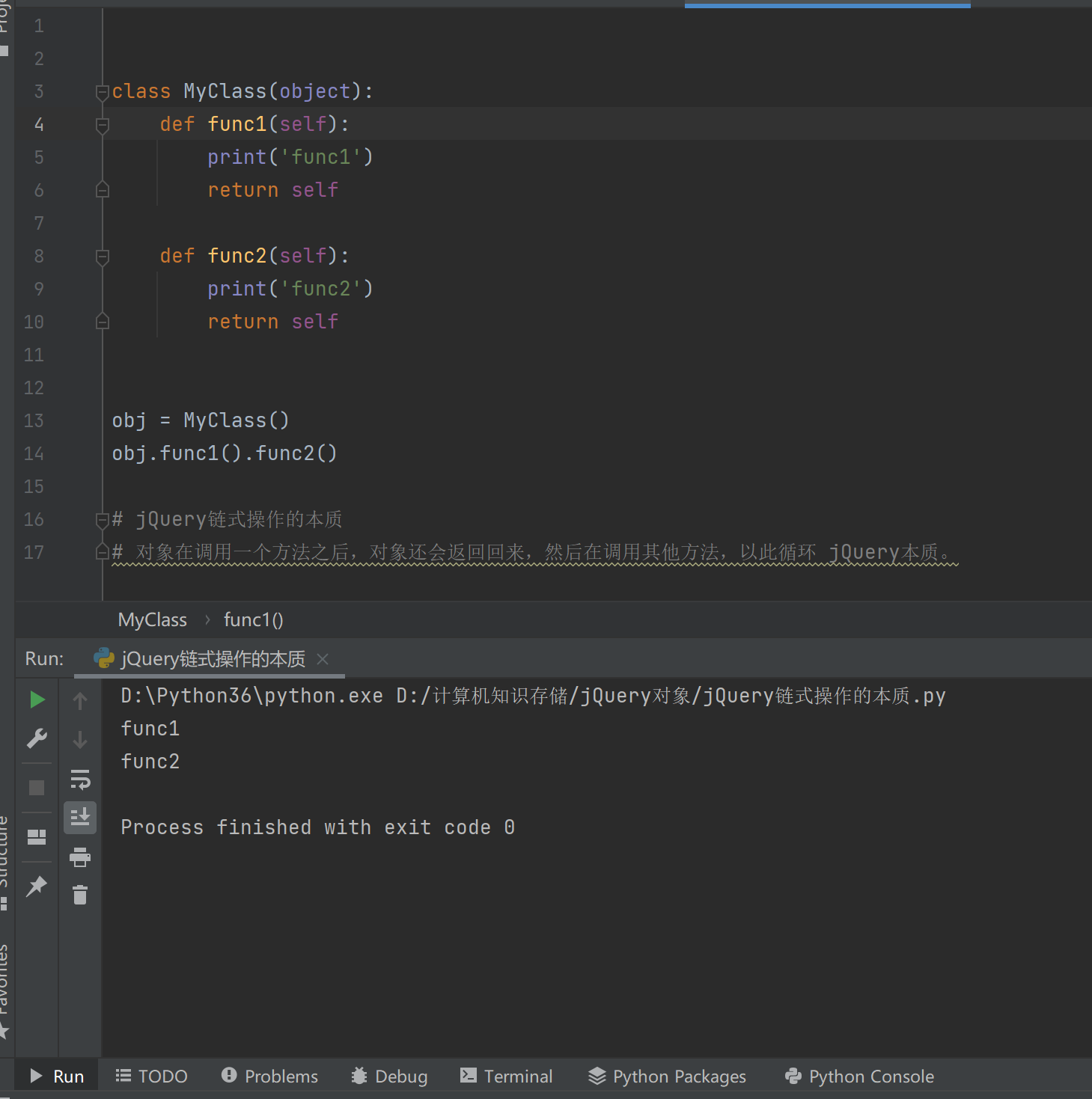Place cursor on obj.func1().func2() line
1092x1099 pixels.
(x=225, y=453)
